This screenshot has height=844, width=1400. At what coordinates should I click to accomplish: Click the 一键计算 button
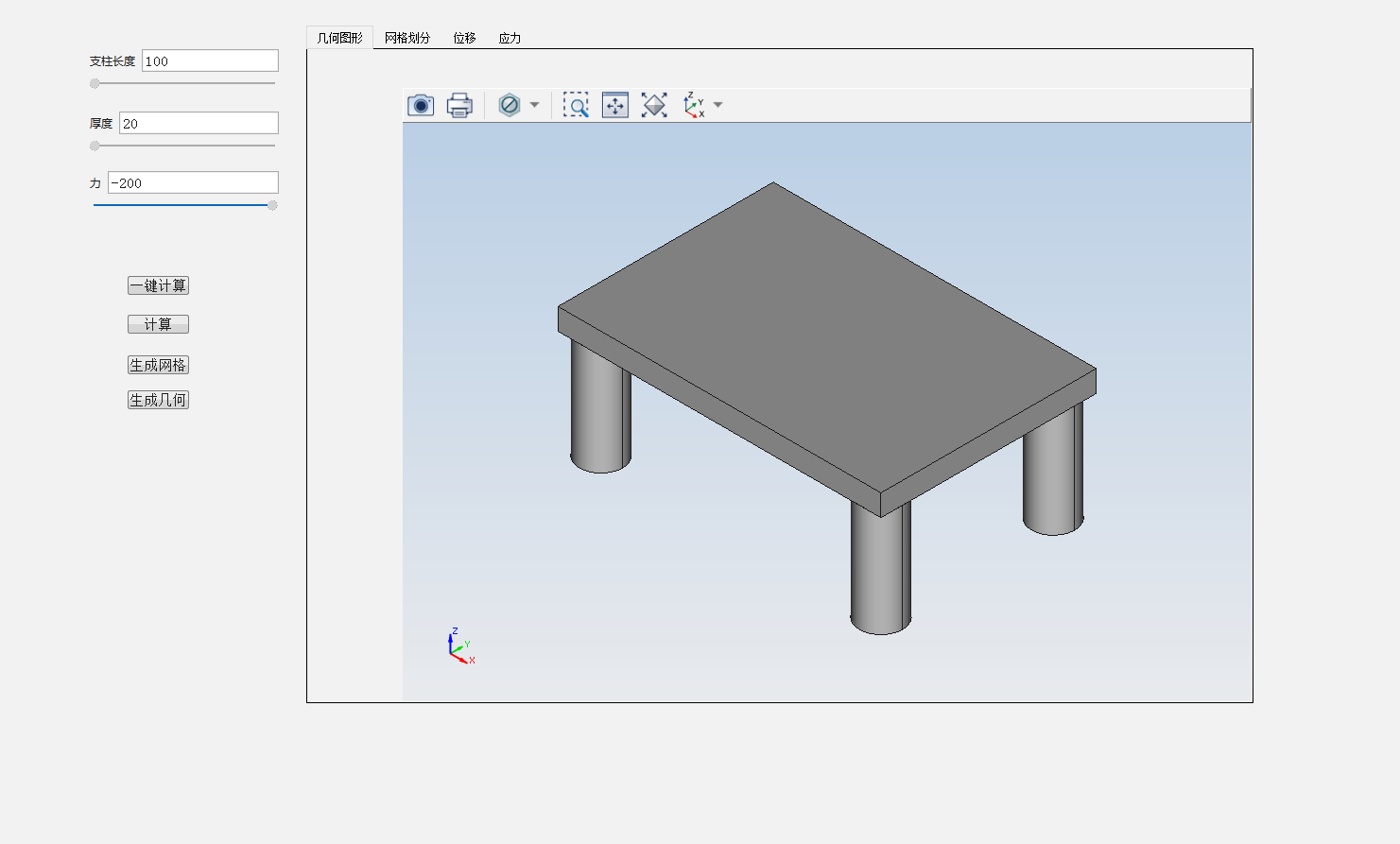pyautogui.click(x=158, y=285)
